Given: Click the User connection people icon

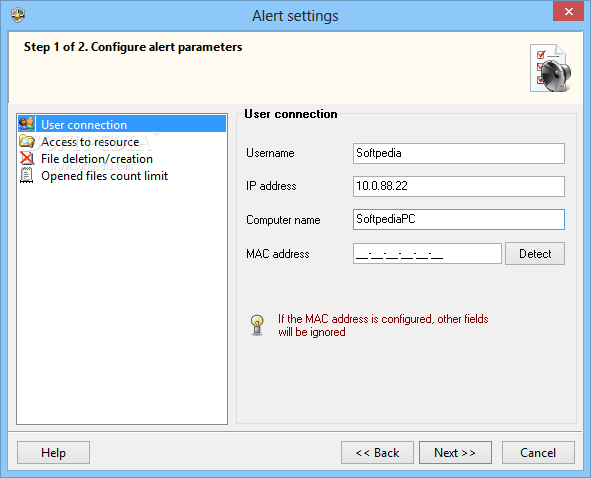Looking at the screenshot, I should tap(27, 124).
